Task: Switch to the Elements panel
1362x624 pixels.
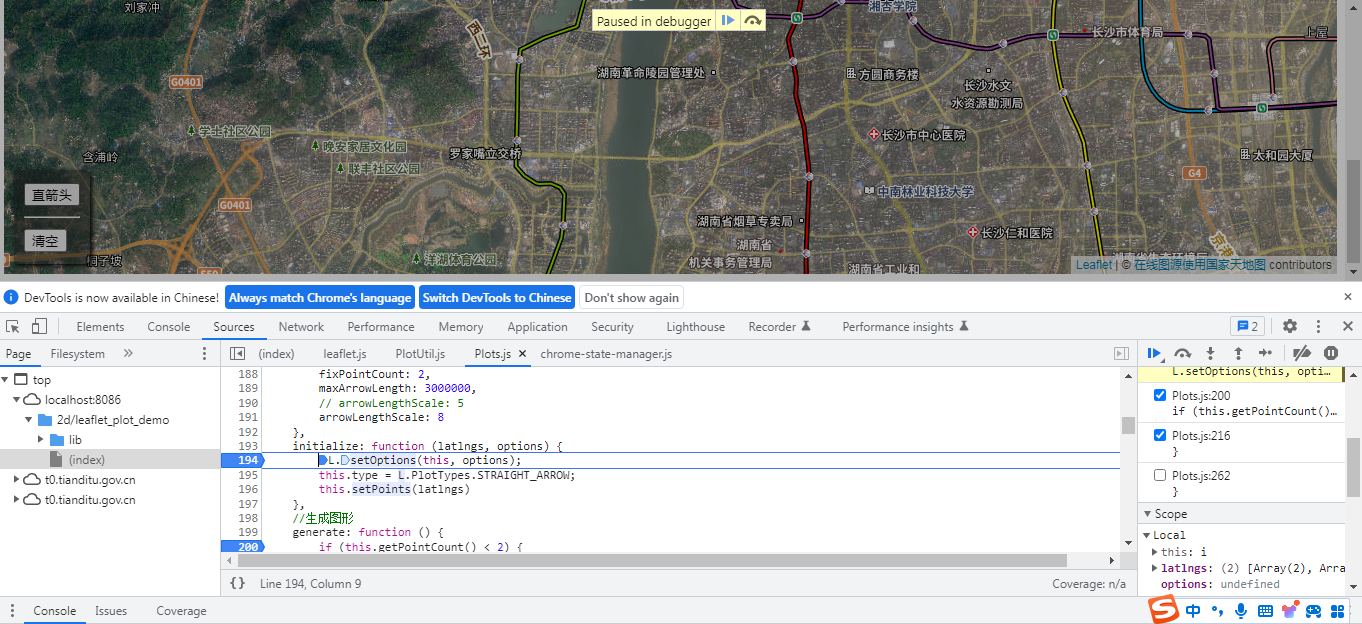Action: tap(100, 327)
